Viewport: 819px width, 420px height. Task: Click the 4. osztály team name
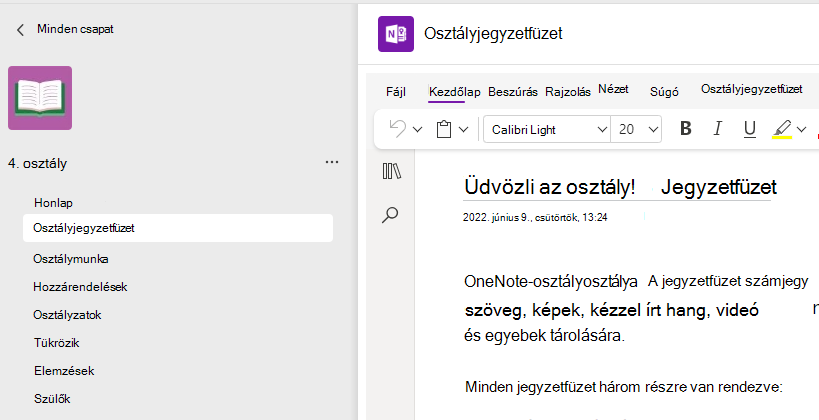[x=38, y=164]
